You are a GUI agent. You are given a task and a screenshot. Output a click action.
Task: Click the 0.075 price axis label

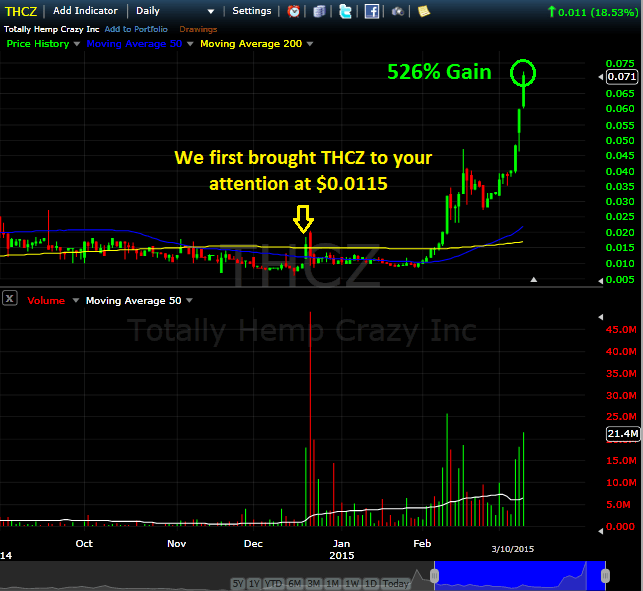[620, 64]
